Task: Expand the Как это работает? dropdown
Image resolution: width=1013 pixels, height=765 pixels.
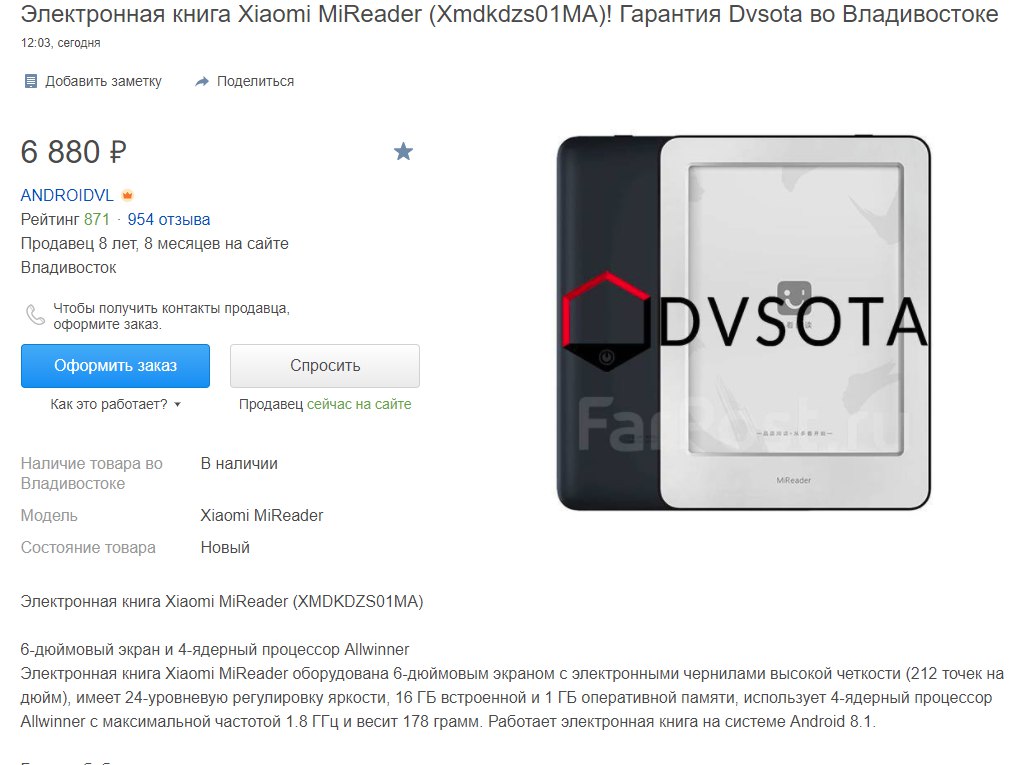Action: pos(116,404)
